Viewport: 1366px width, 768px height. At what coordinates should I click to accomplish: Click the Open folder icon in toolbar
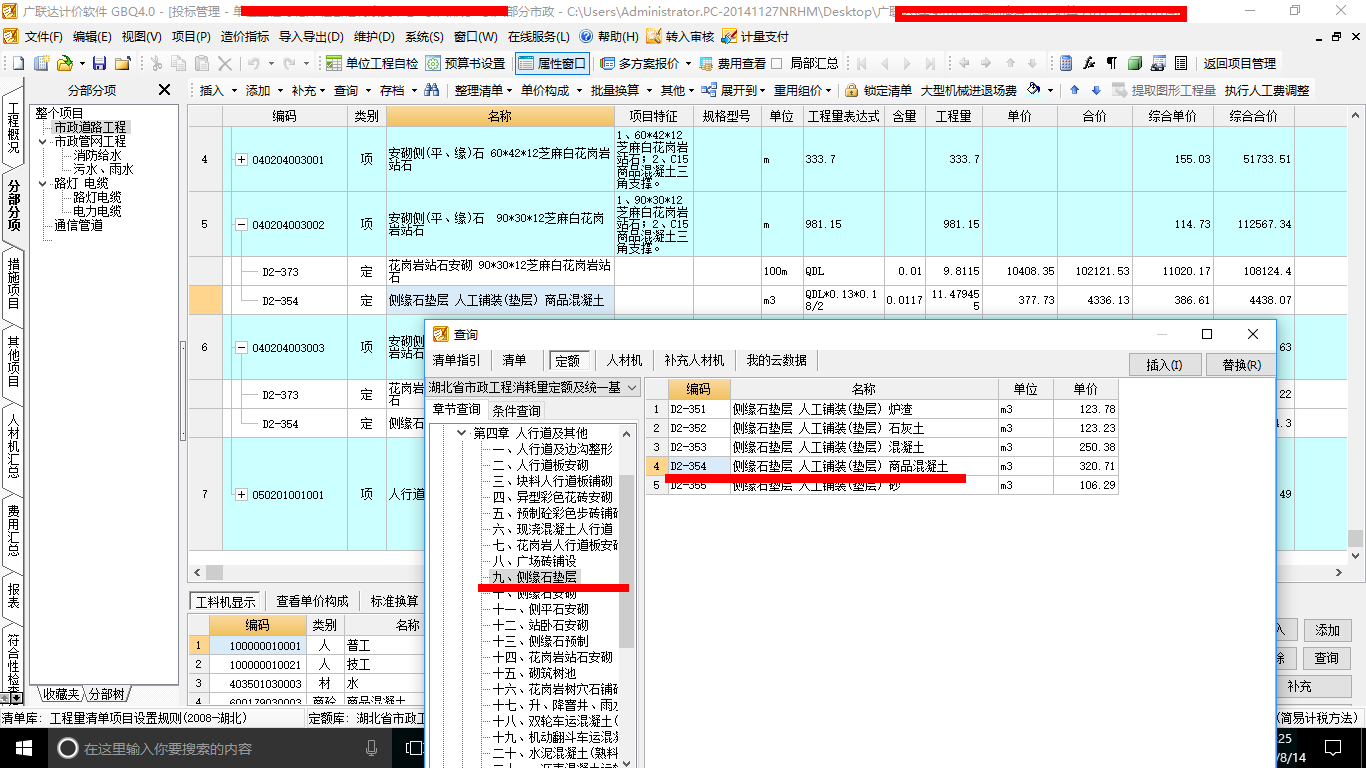pyautogui.click(x=63, y=63)
